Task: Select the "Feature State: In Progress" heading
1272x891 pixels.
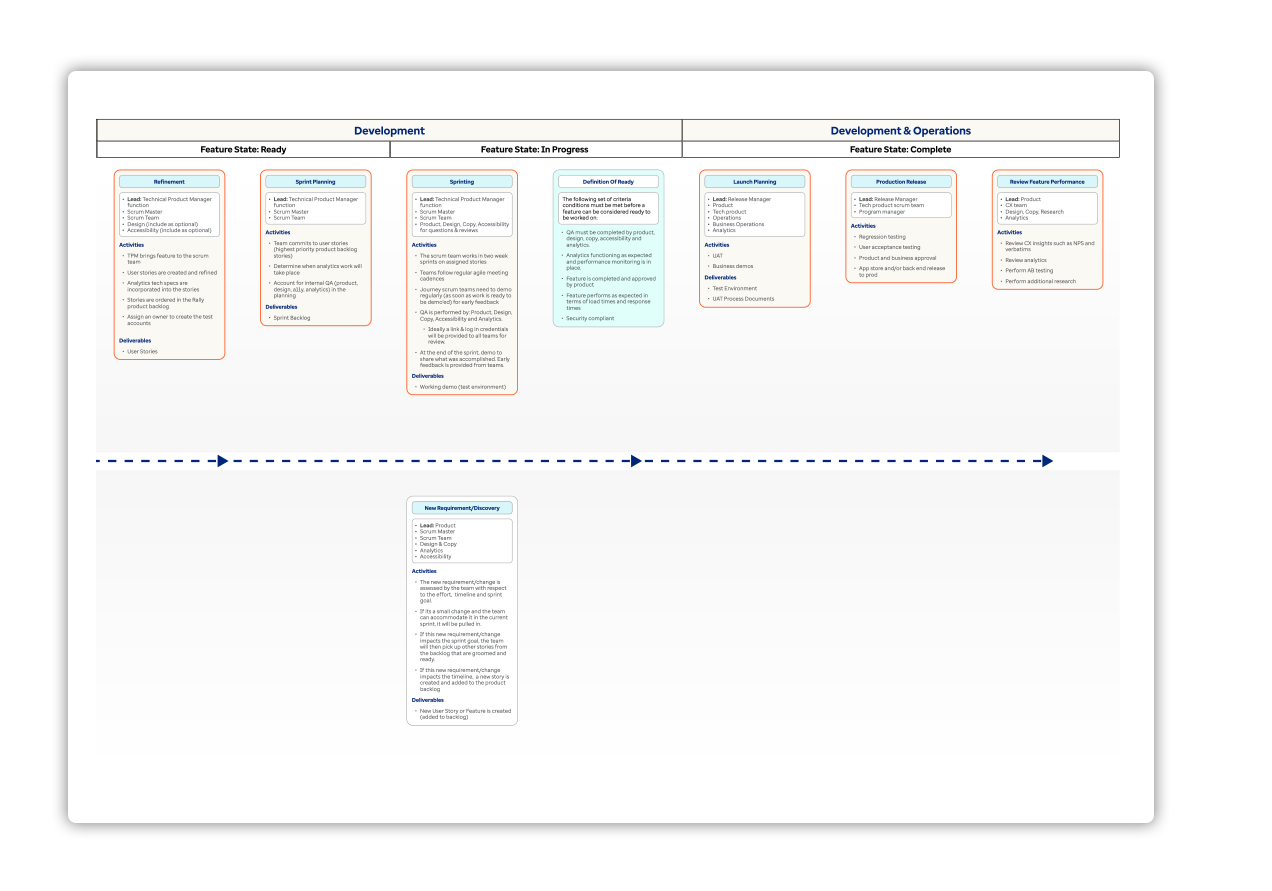Action: click(535, 149)
